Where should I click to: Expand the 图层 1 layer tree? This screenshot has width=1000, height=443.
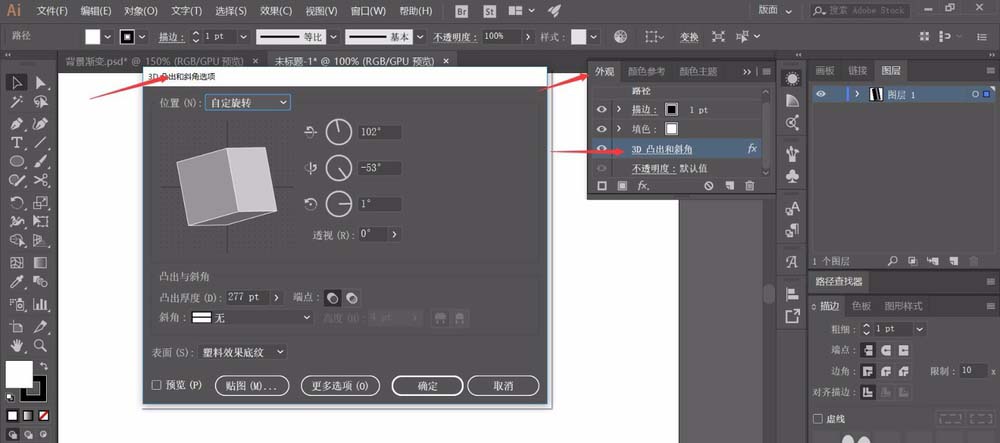pyautogui.click(x=857, y=94)
